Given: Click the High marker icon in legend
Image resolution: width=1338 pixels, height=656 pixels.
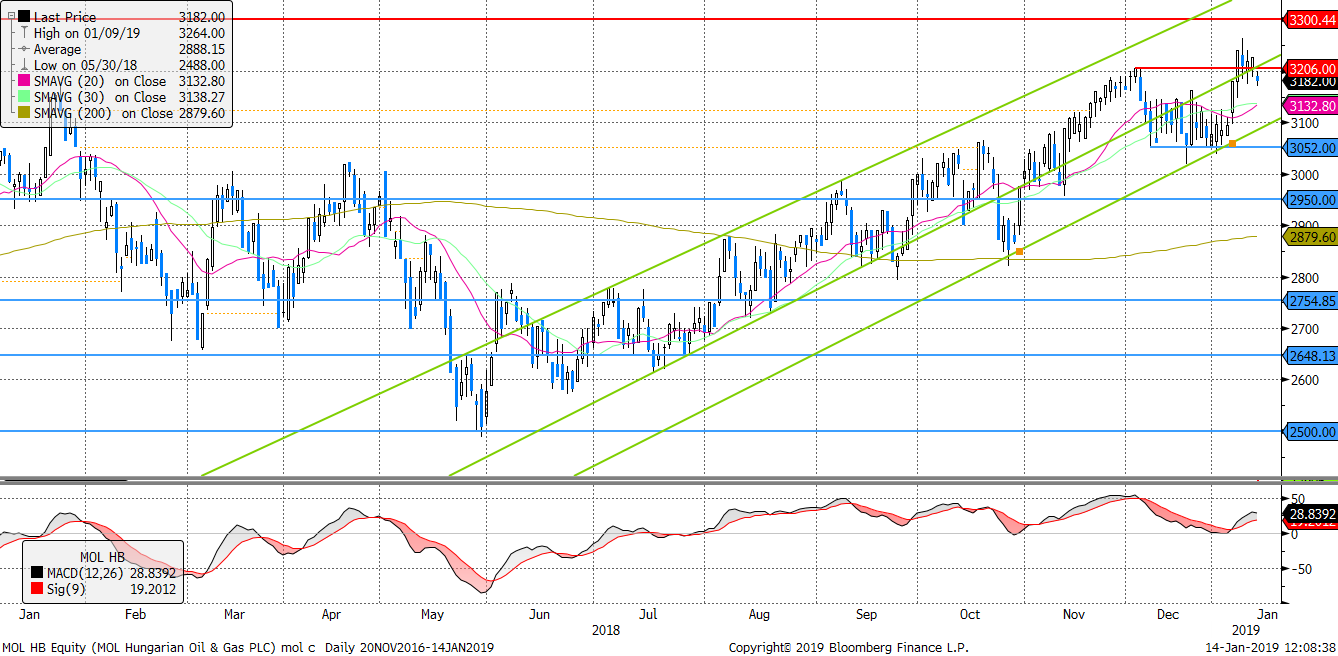Looking at the screenshot, I should (23, 33).
